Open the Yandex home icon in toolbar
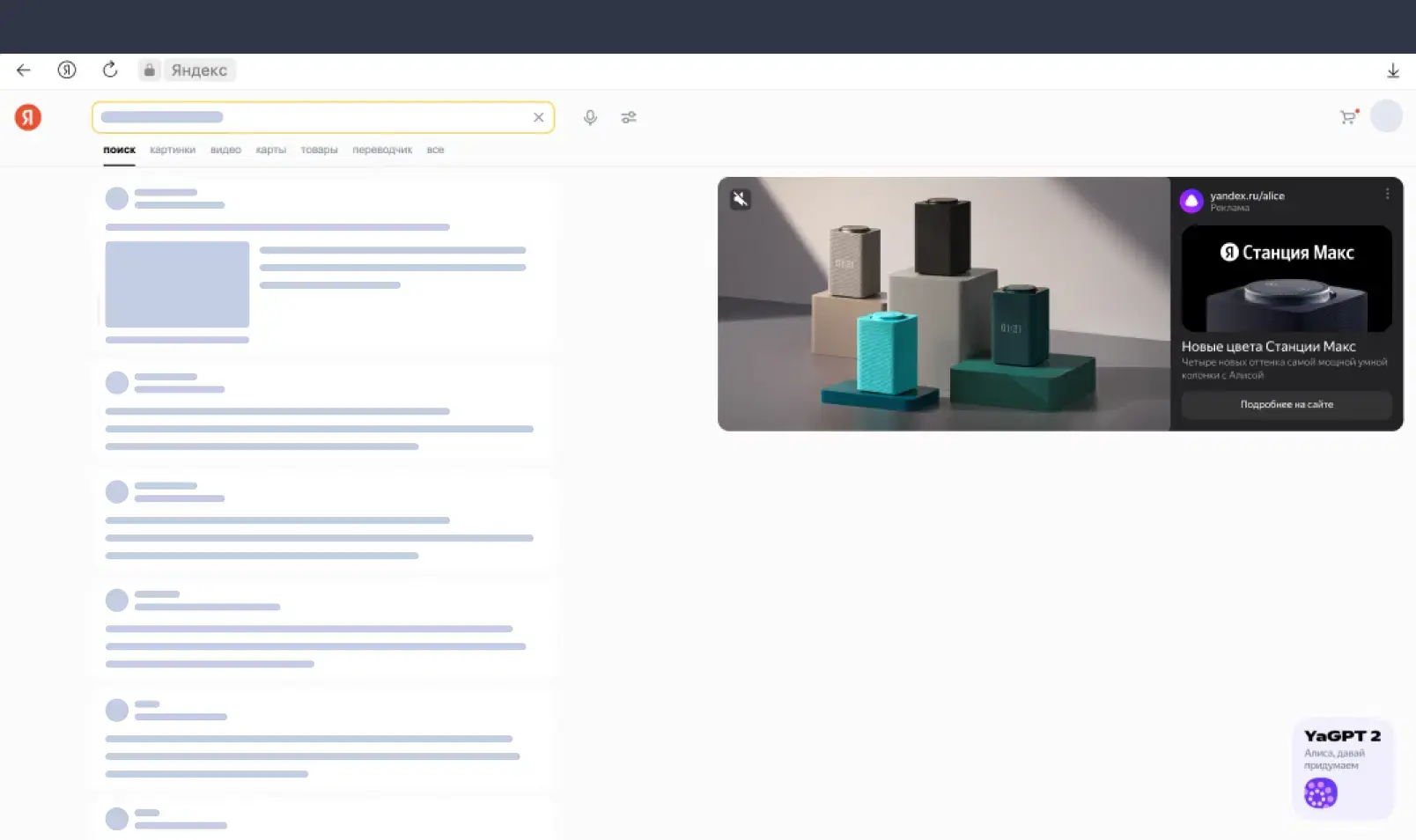 [x=67, y=70]
